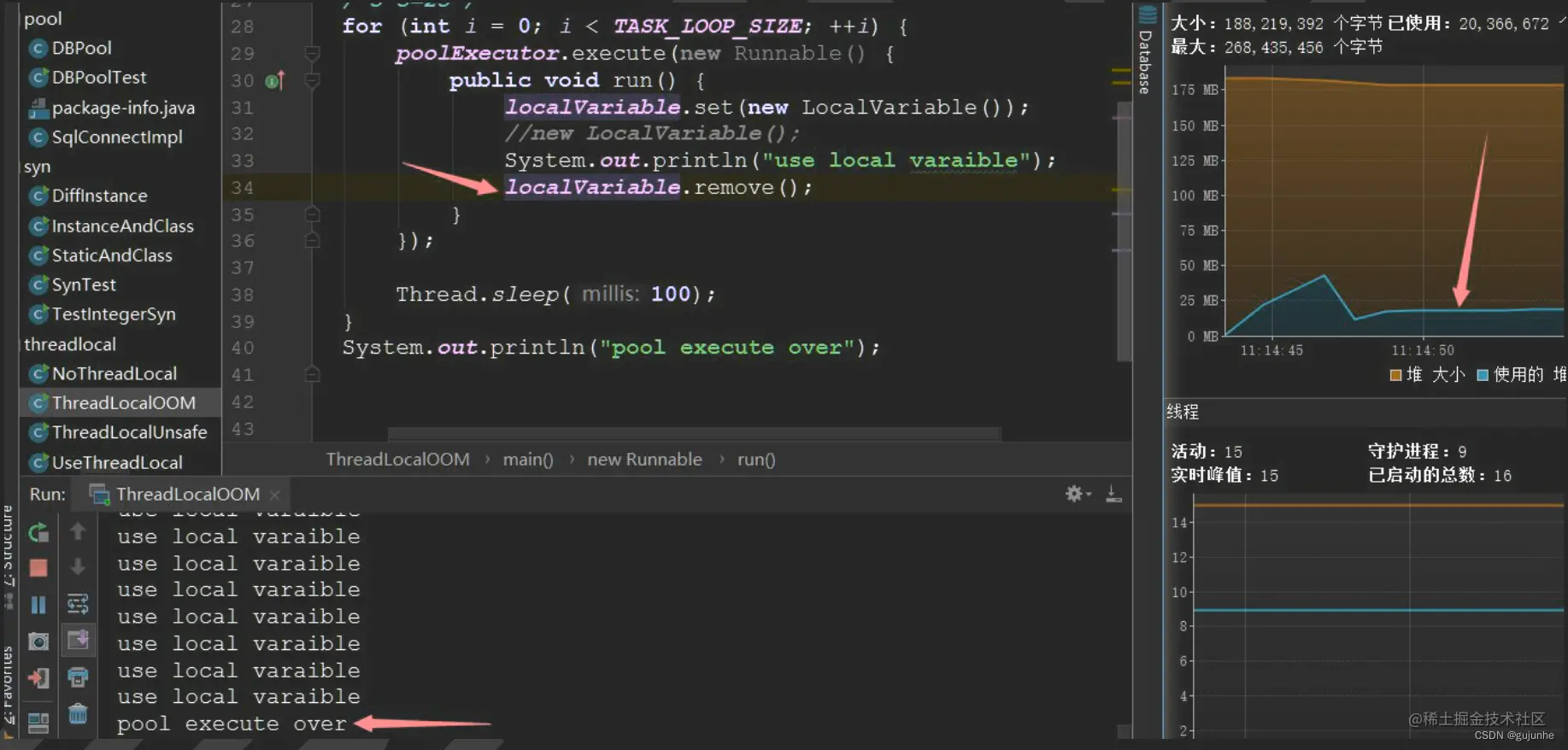Click the editor vertical scrollbar thumb

coord(1124,231)
